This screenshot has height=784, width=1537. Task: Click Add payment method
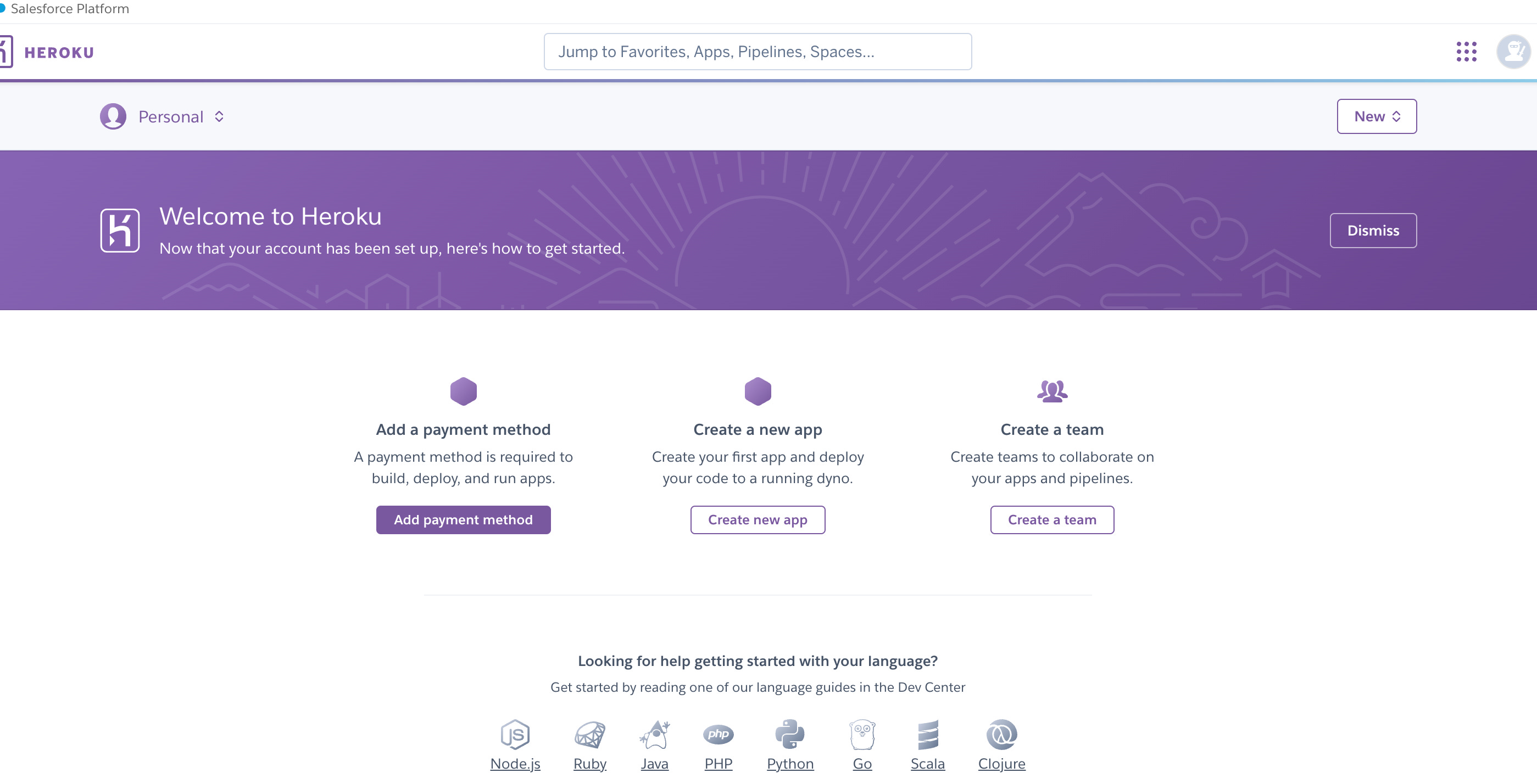point(464,519)
